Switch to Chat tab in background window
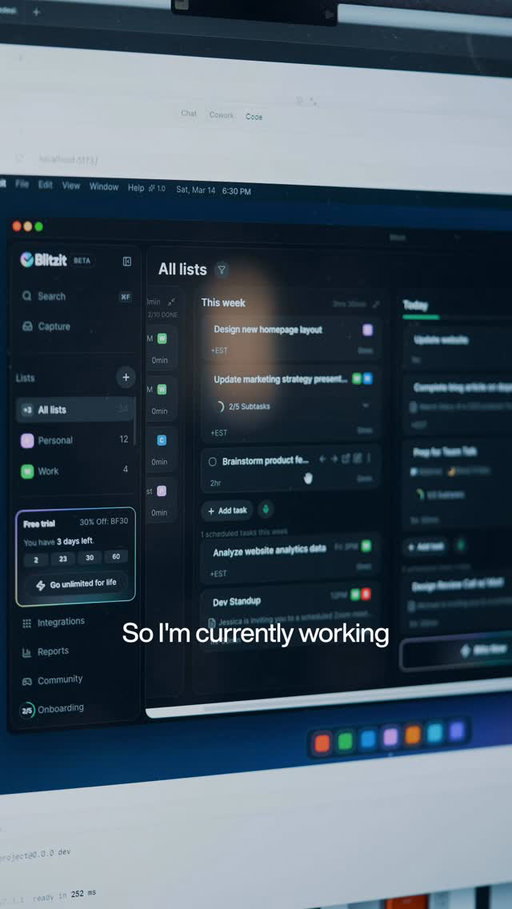This screenshot has width=512, height=909. 188,113
